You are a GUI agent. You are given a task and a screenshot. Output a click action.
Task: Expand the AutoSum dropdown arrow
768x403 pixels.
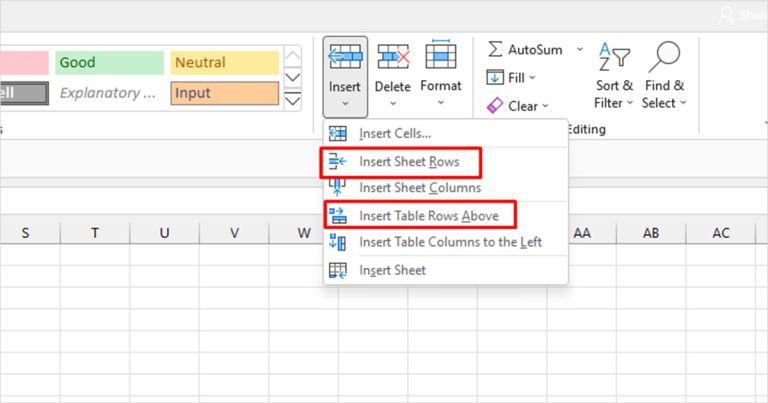pos(579,49)
